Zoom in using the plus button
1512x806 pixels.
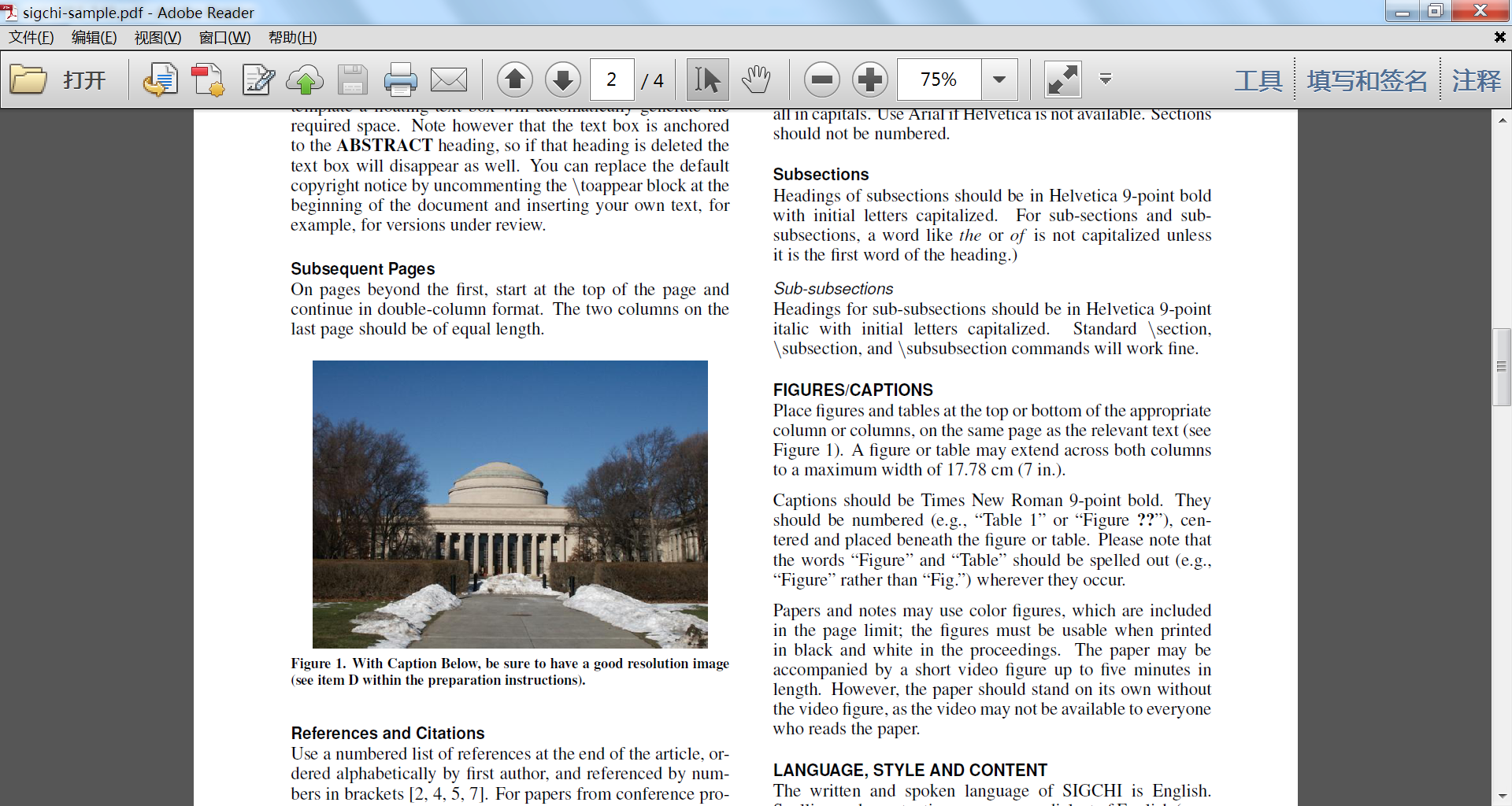click(870, 79)
